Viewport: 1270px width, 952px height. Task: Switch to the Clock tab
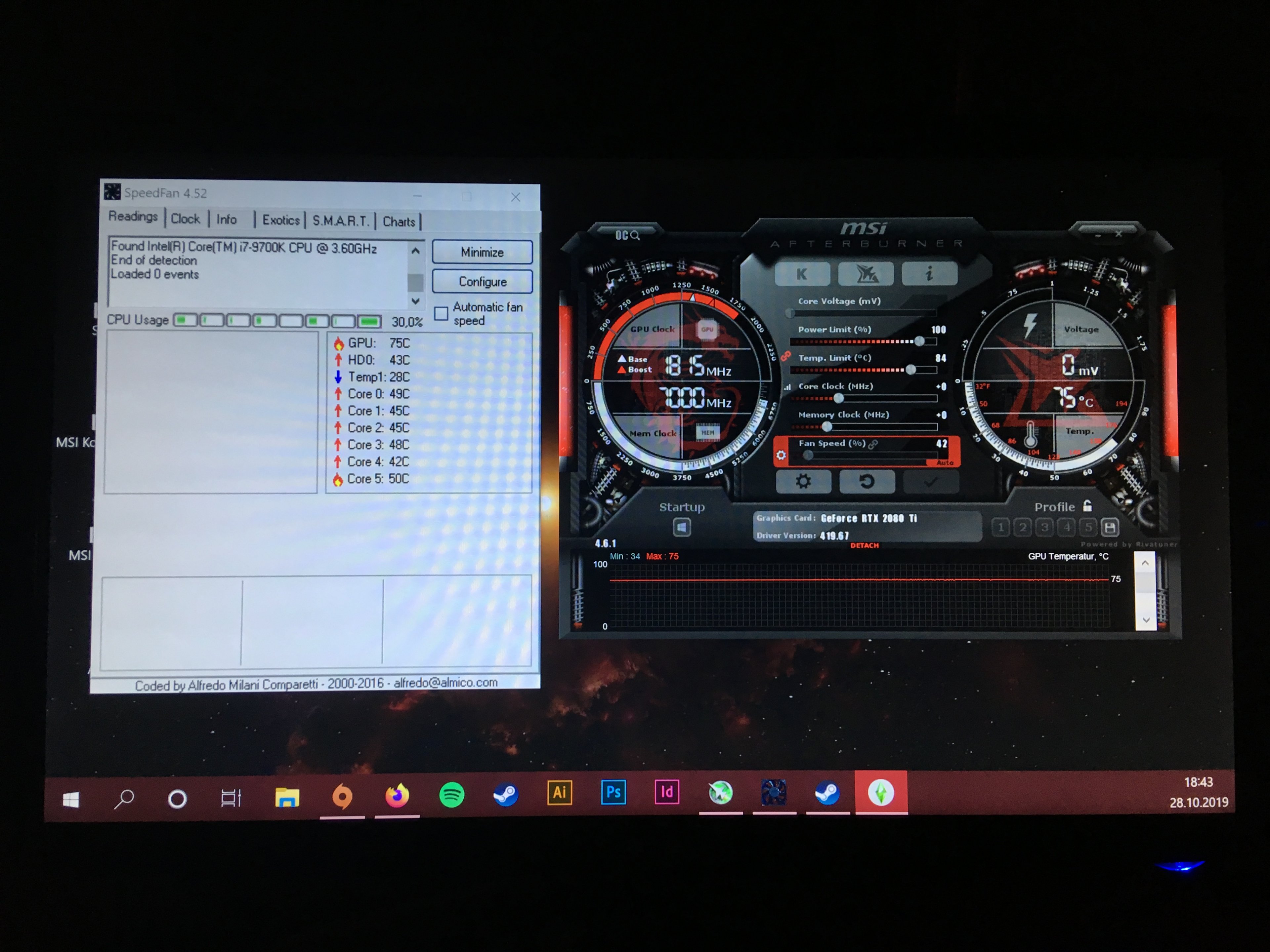[x=185, y=218]
